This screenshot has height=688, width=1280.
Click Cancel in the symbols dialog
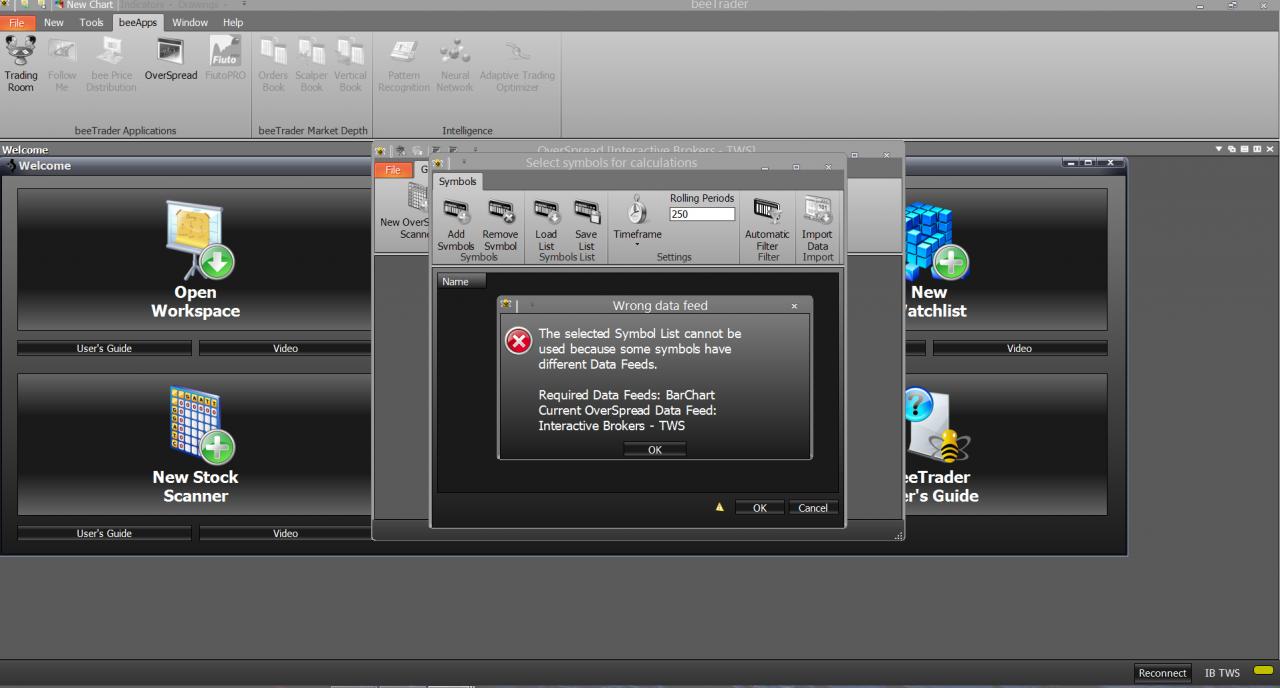(x=813, y=508)
